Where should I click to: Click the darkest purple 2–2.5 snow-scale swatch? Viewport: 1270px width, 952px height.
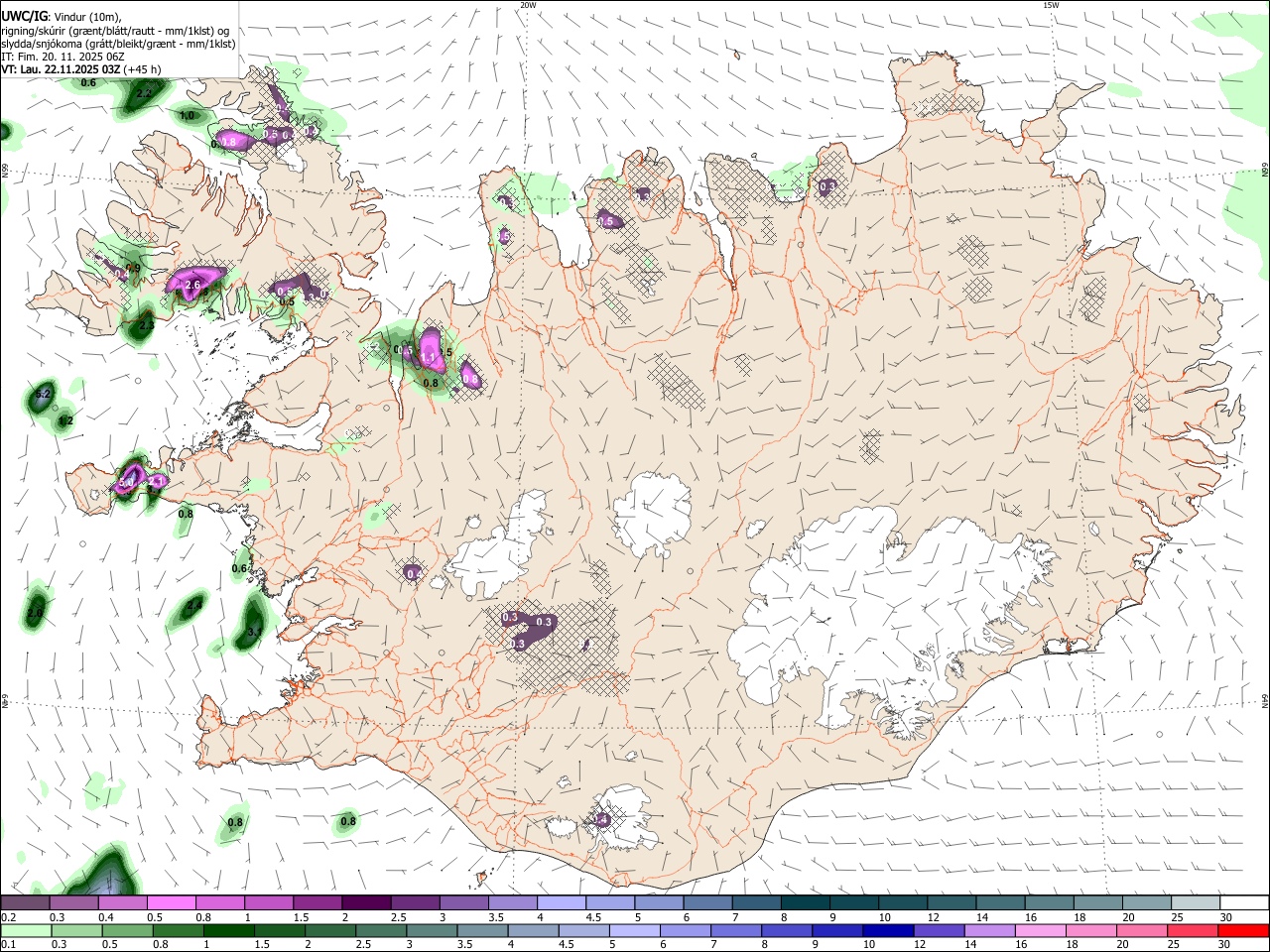tap(365, 902)
